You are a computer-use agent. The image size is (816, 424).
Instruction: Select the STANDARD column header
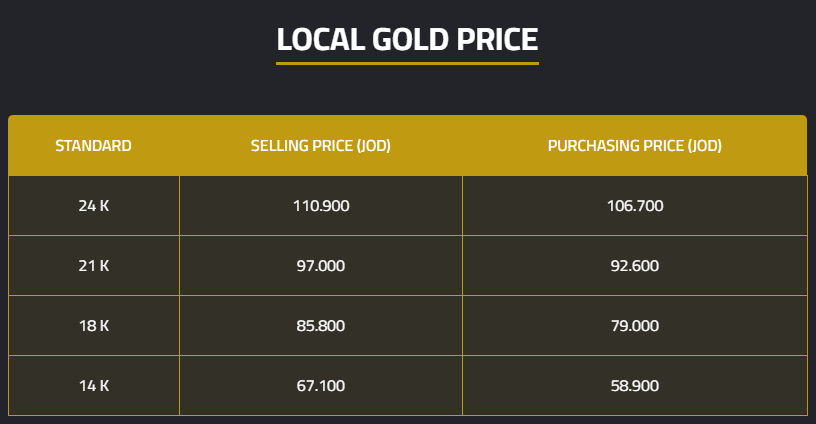coord(93,146)
